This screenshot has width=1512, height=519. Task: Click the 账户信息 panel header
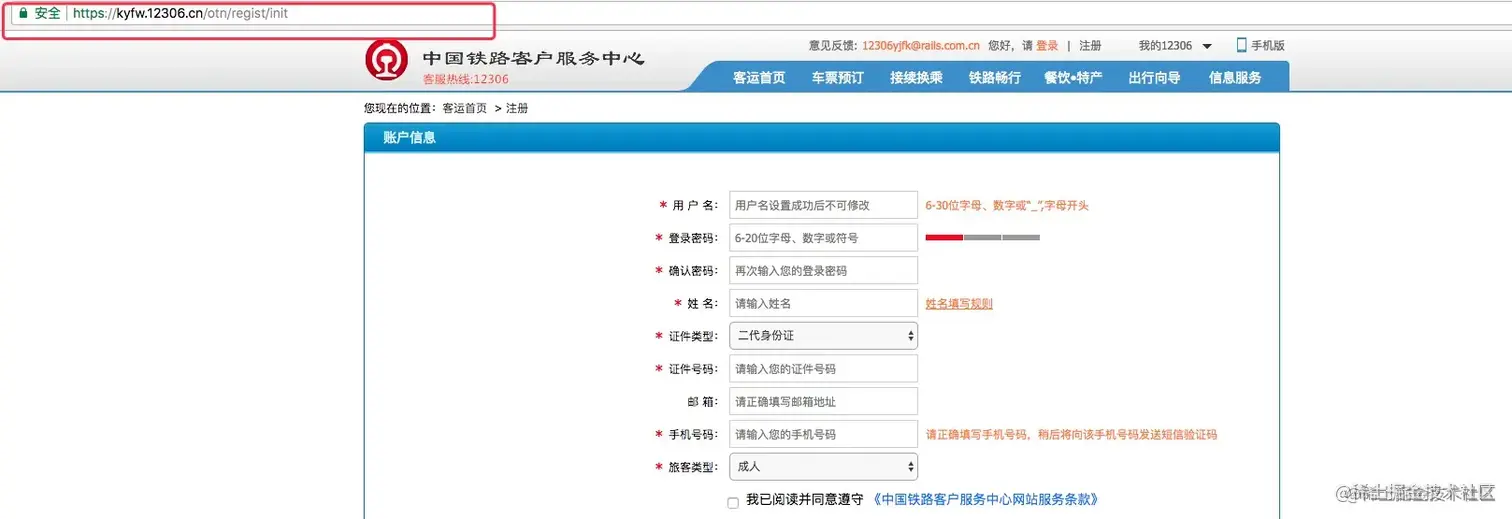(821, 138)
